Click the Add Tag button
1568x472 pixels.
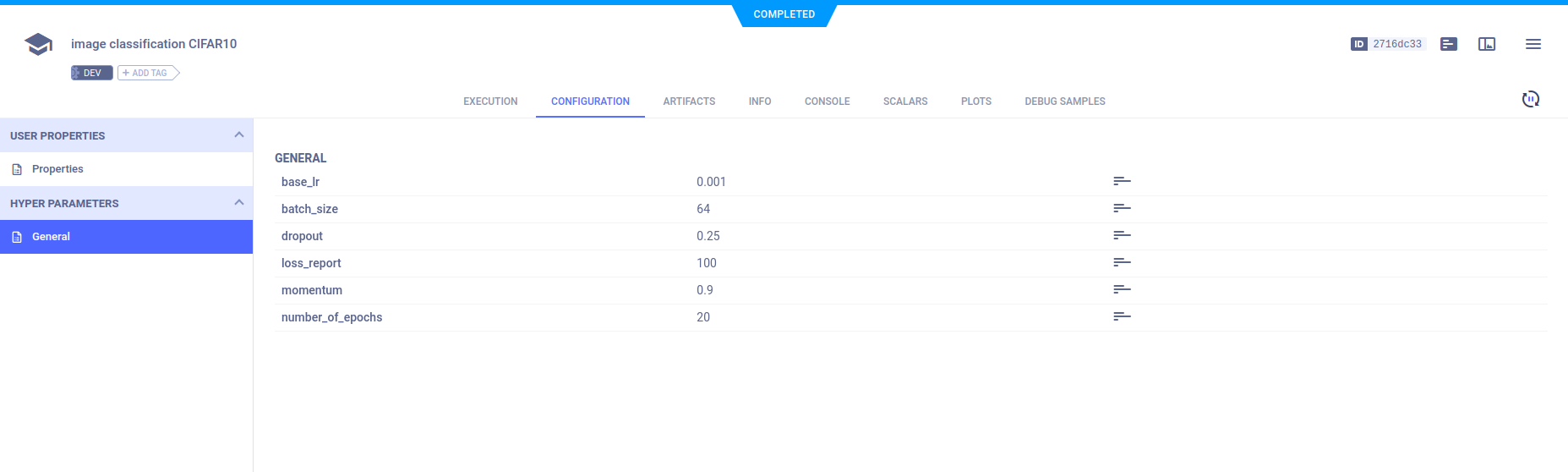[149, 74]
